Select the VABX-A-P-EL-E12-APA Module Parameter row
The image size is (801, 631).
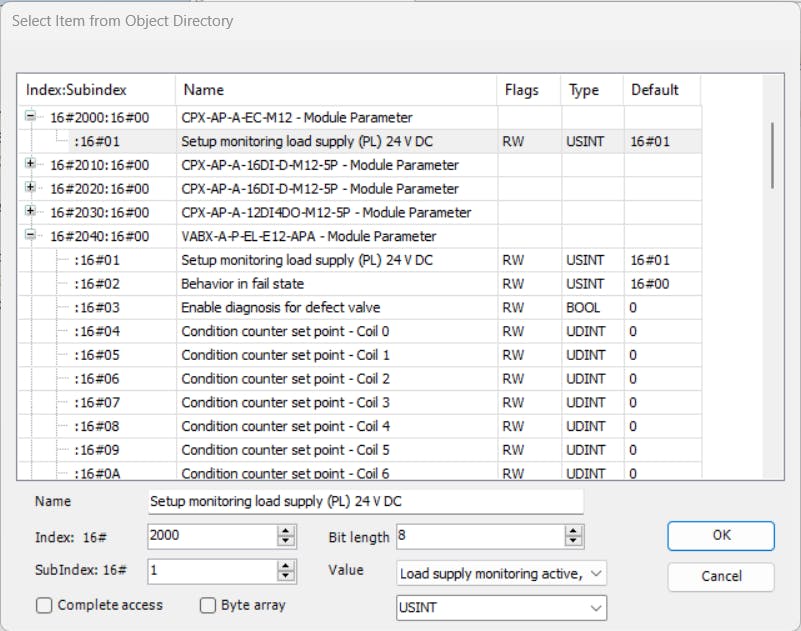pos(360,236)
